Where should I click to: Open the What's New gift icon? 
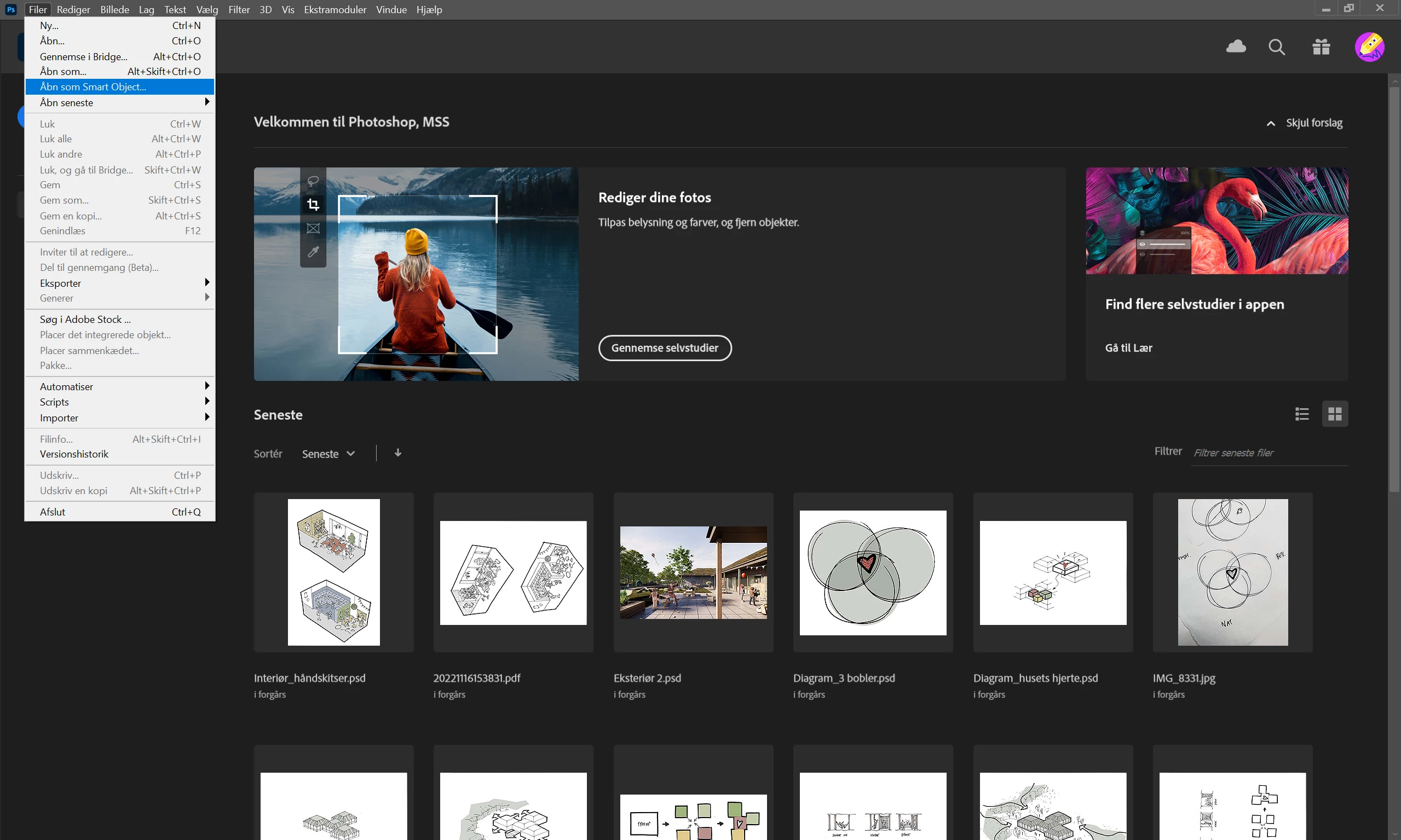(x=1321, y=47)
